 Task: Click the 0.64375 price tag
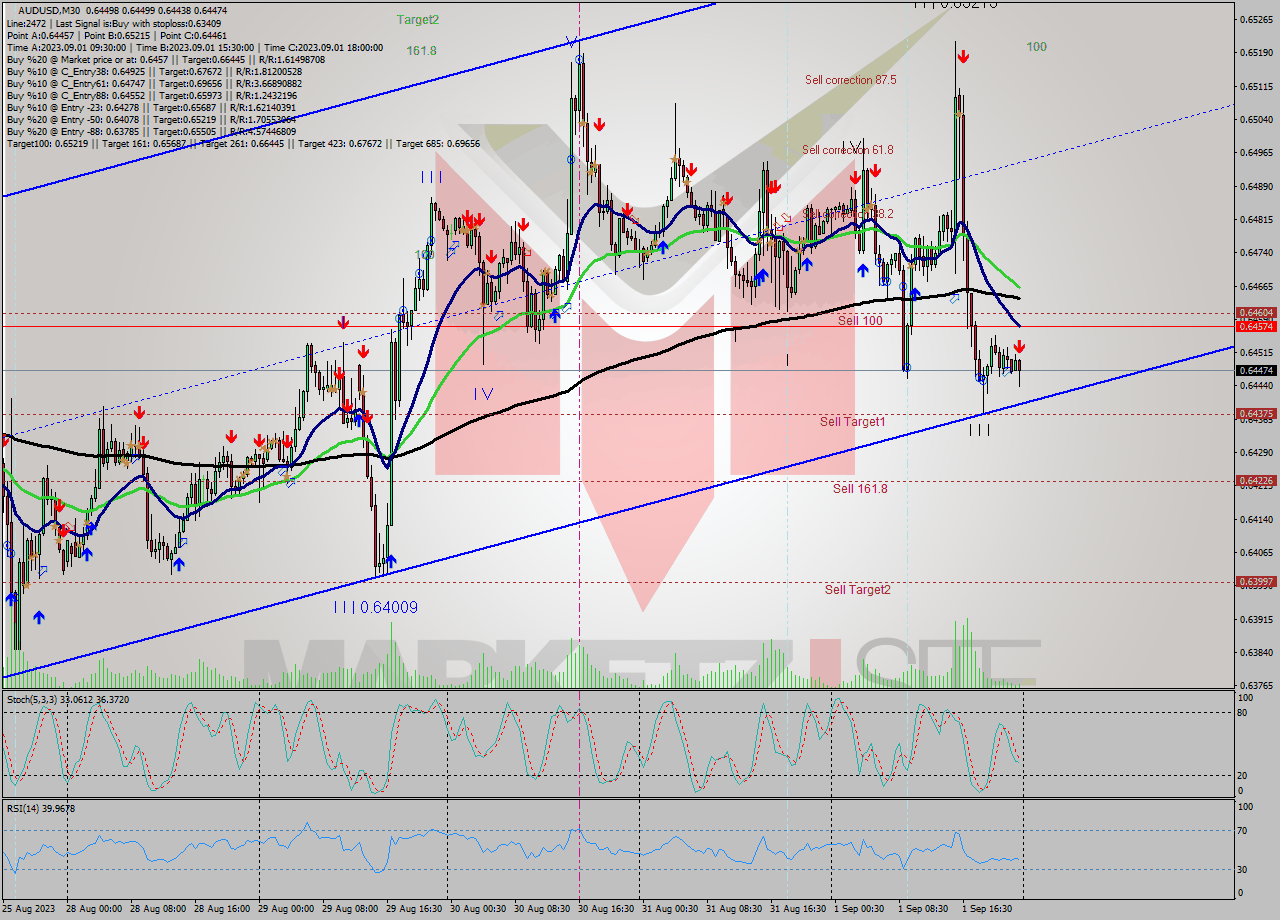click(1256, 414)
